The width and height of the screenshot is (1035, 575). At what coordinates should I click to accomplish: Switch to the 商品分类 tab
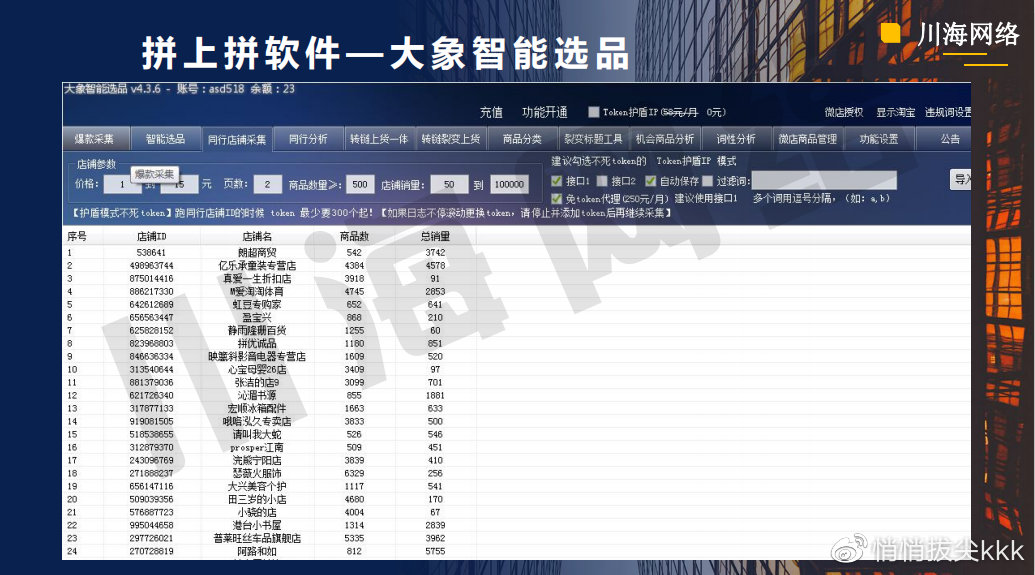point(521,139)
